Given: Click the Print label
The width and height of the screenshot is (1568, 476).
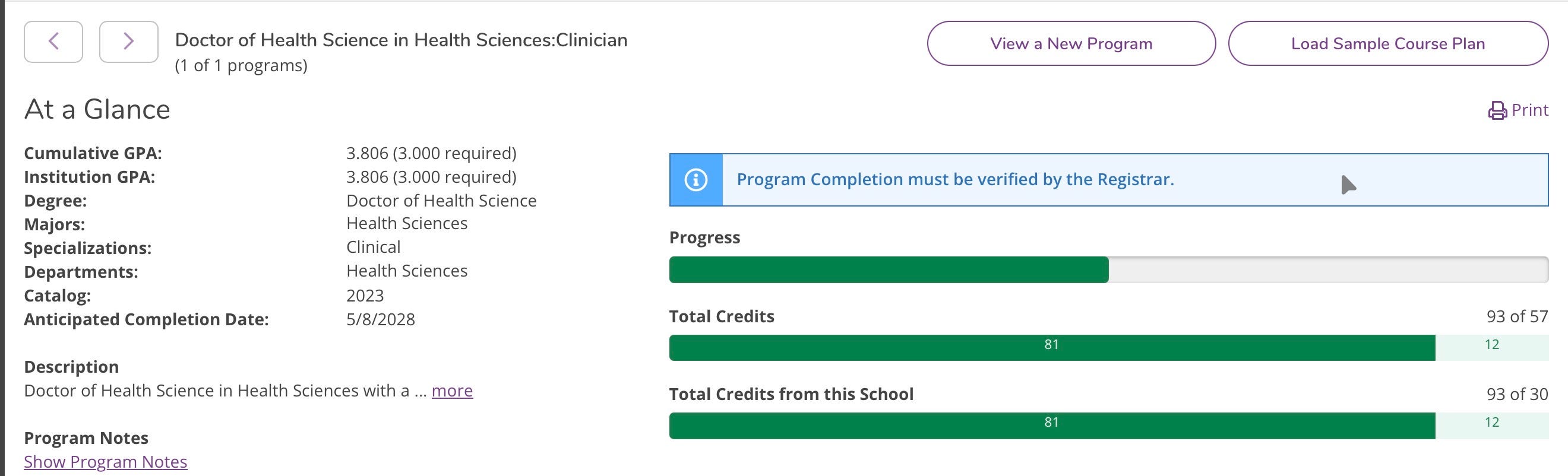Looking at the screenshot, I should (1529, 110).
